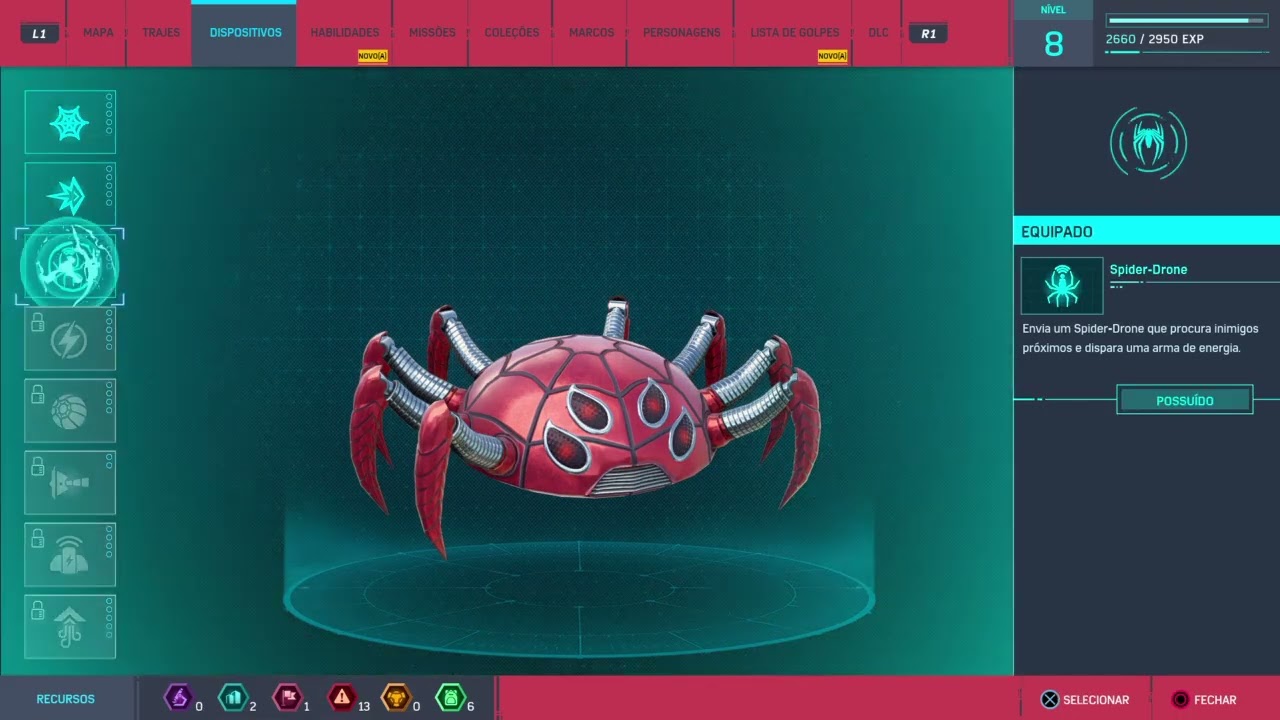Image resolution: width=1280 pixels, height=720 pixels.
Task: Click the red warning crime token icon
Action: pos(342,697)
